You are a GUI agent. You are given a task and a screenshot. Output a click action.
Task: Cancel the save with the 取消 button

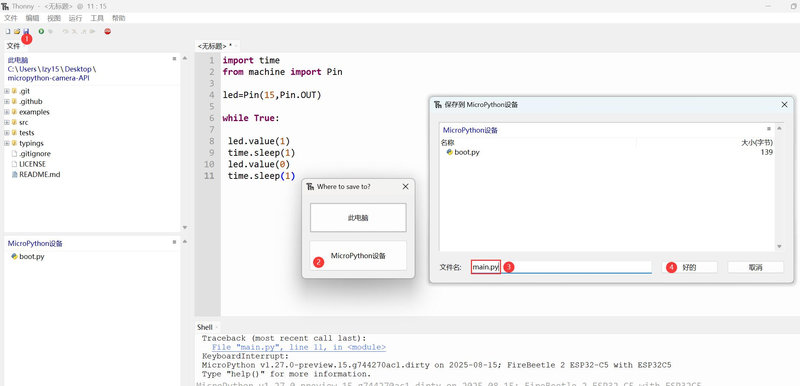(755, 267)
